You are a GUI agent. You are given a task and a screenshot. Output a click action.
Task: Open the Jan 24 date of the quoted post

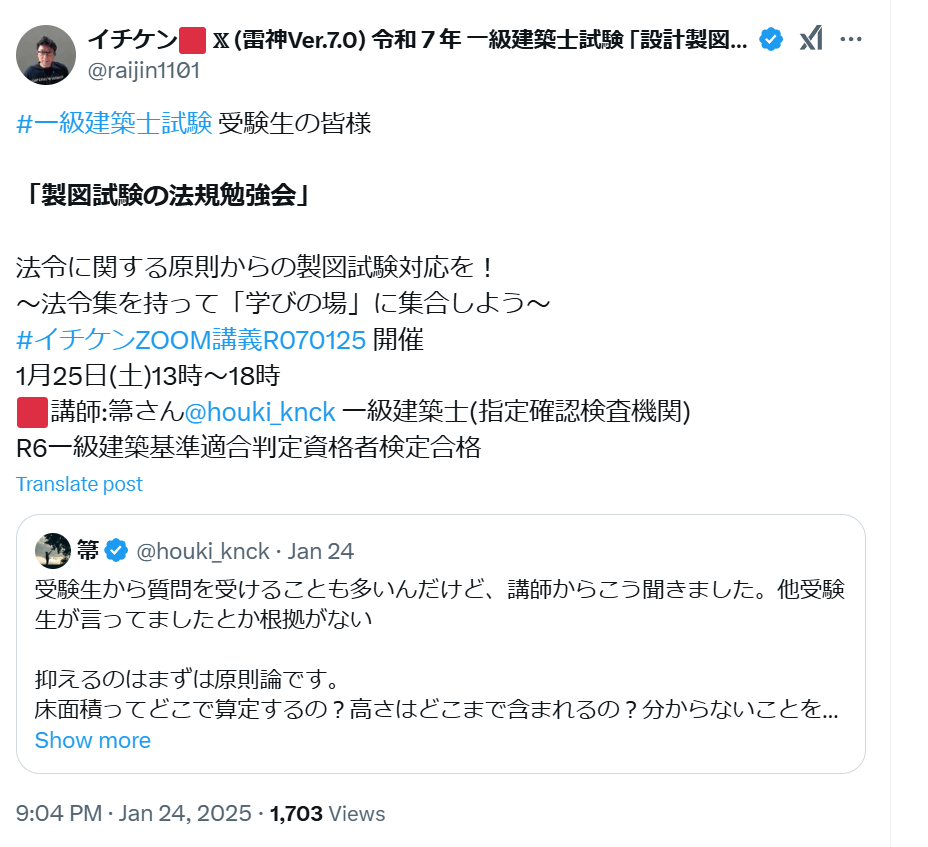tap(321, 551)
